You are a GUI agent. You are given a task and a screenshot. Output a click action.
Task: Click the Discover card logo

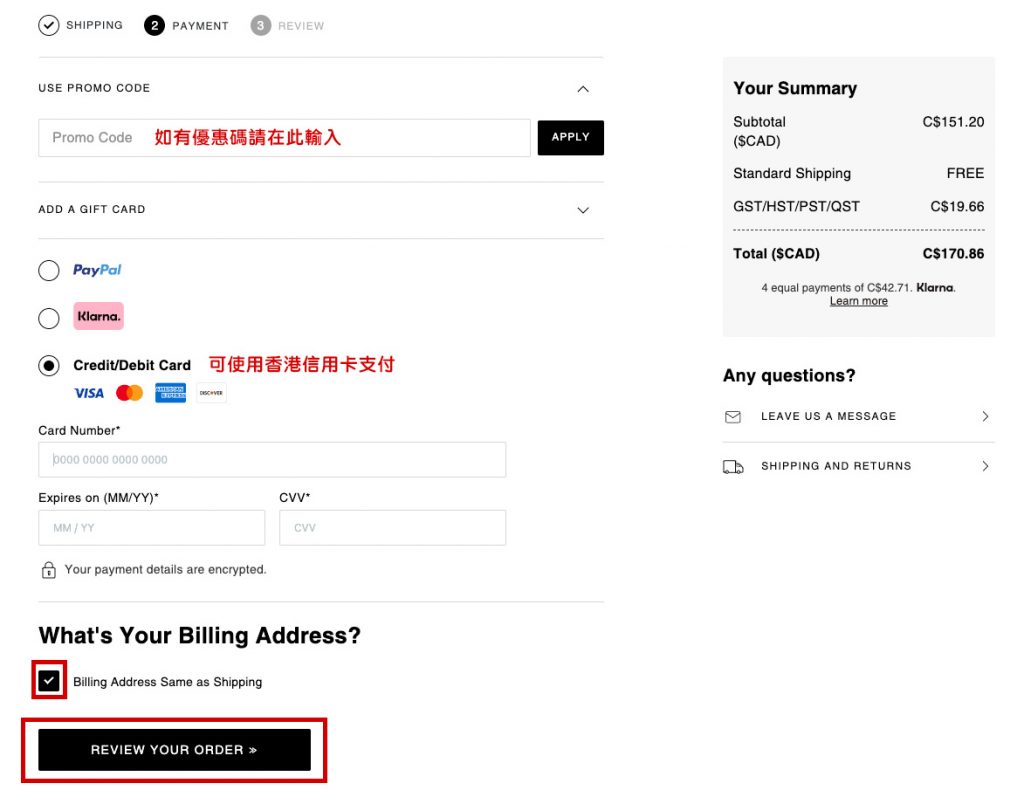point(211,393)
